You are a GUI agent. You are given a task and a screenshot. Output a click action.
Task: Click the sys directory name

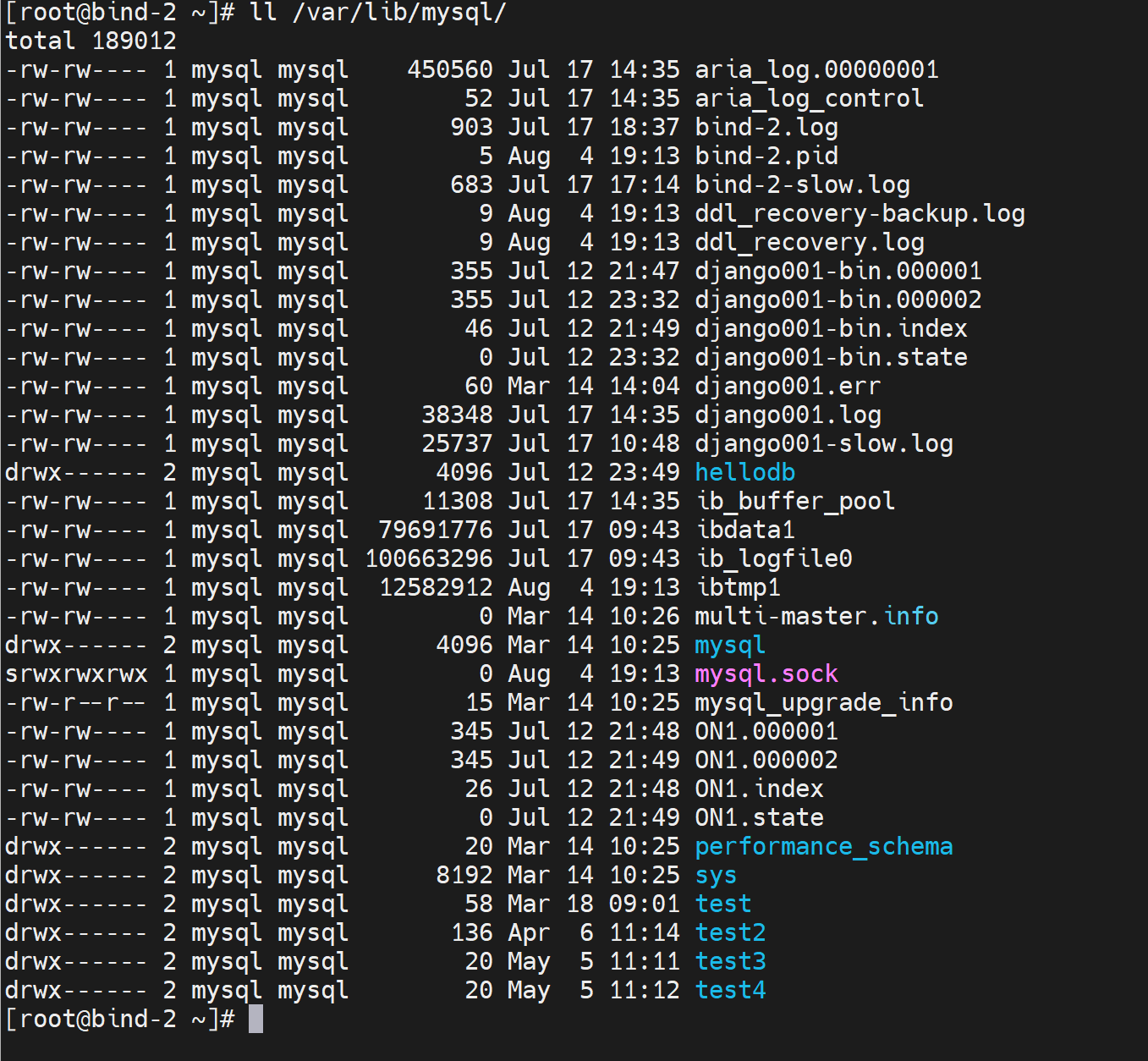pyautogui.click(x=715, y=876)
